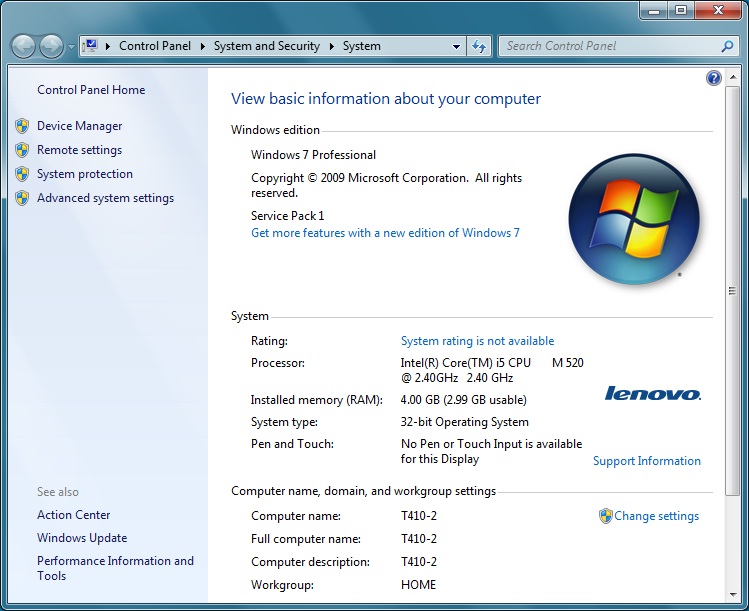The height and width of the screenshot is (611, 749).
Task: Open recent pages dropdown next to Forward button
Action: [x=71, y=47]
